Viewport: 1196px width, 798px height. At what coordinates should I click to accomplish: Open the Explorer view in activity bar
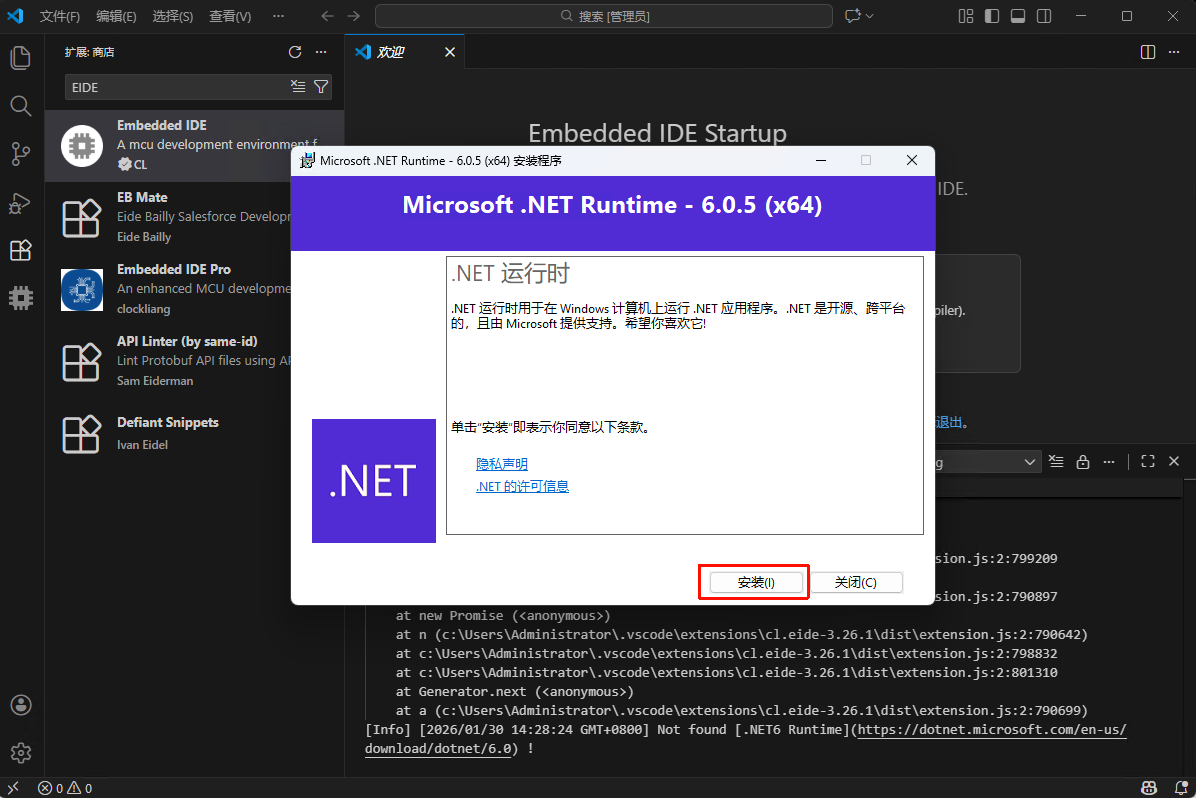tap(20, 57)
